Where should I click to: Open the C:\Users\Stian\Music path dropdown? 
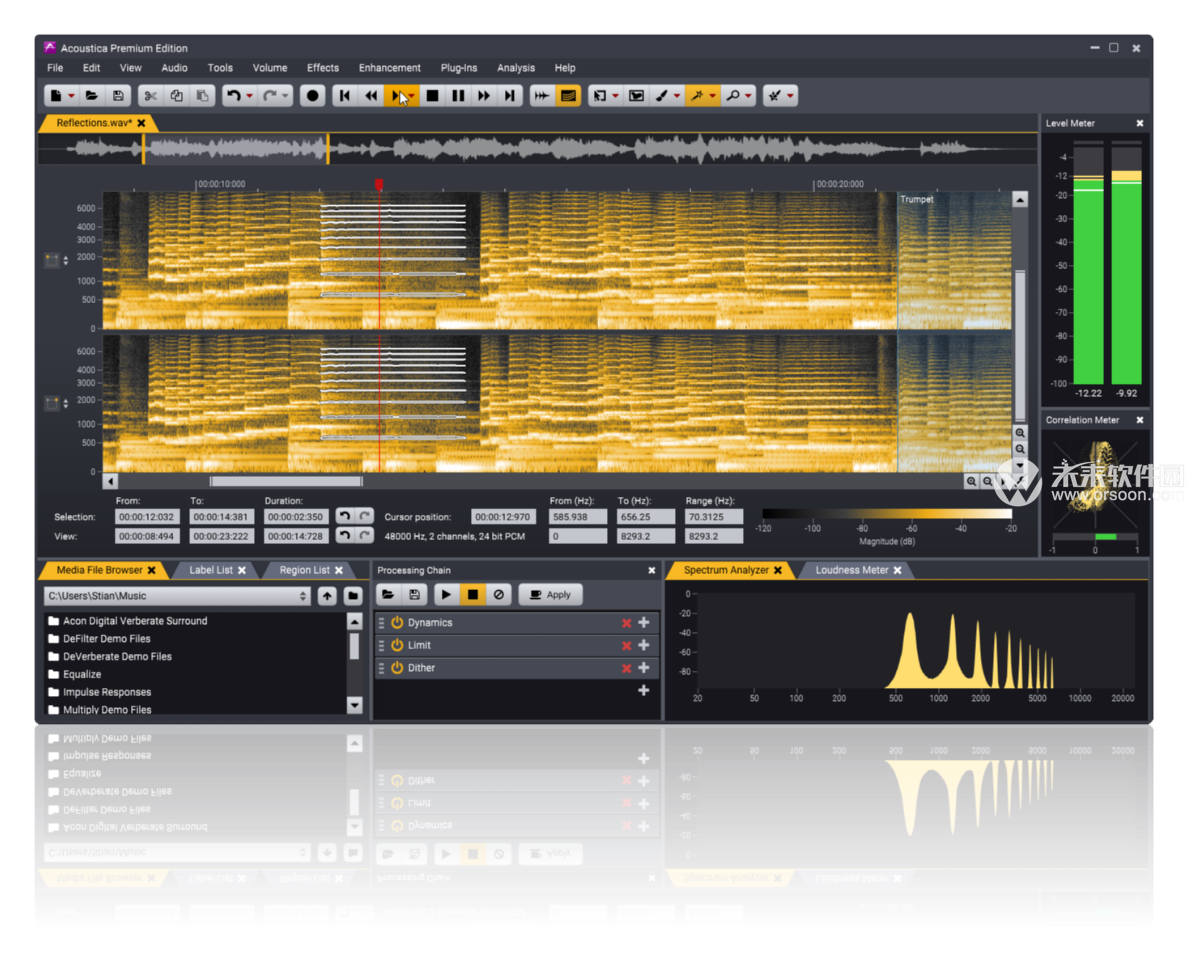point(303,596)
